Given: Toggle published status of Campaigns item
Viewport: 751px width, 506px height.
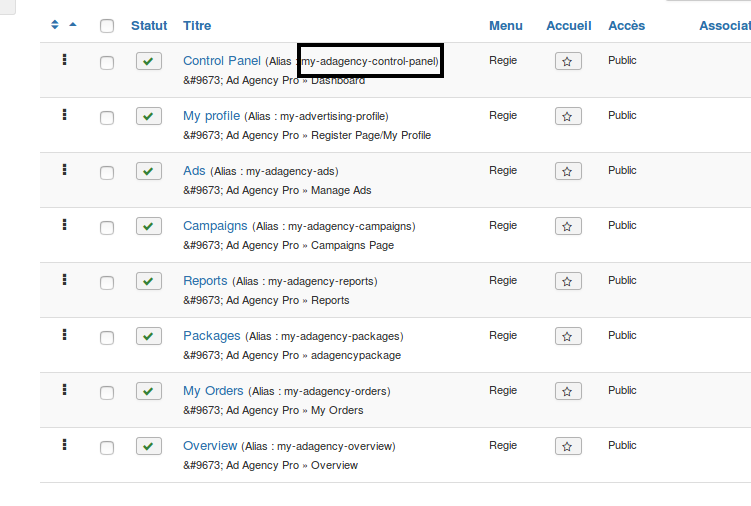Looking at the screenshot, I should tap(148, 226).
